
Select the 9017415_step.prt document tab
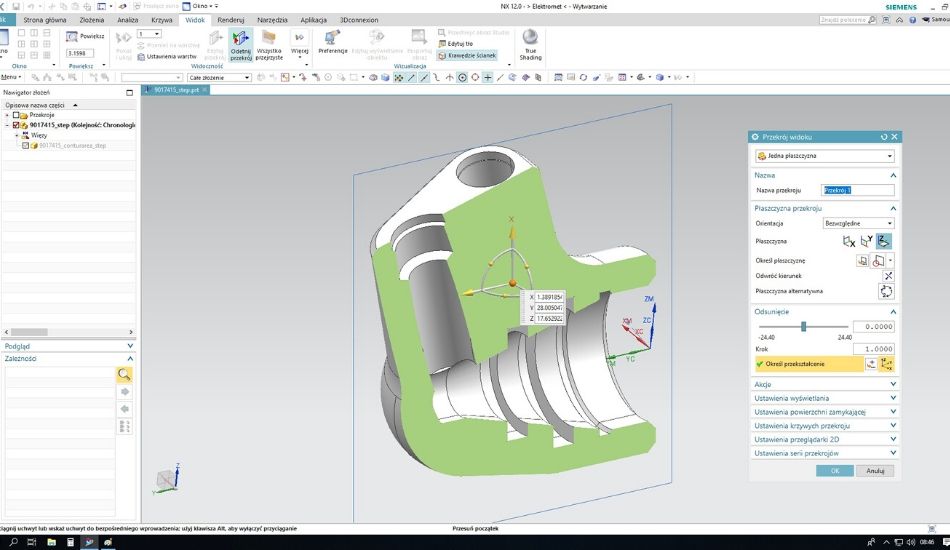point(176,90)
